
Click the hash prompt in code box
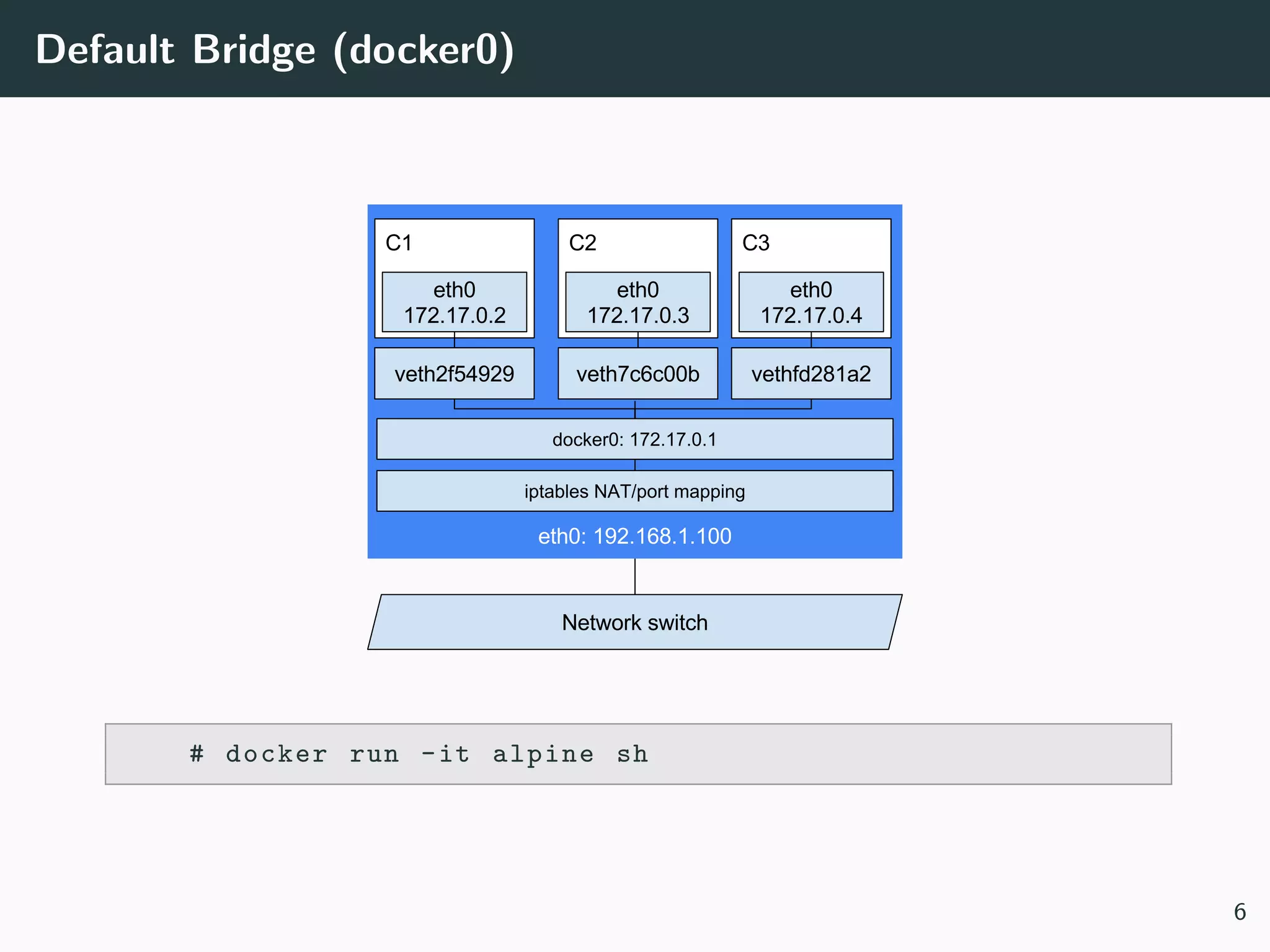pyautogui.click(x=197, y=754)
